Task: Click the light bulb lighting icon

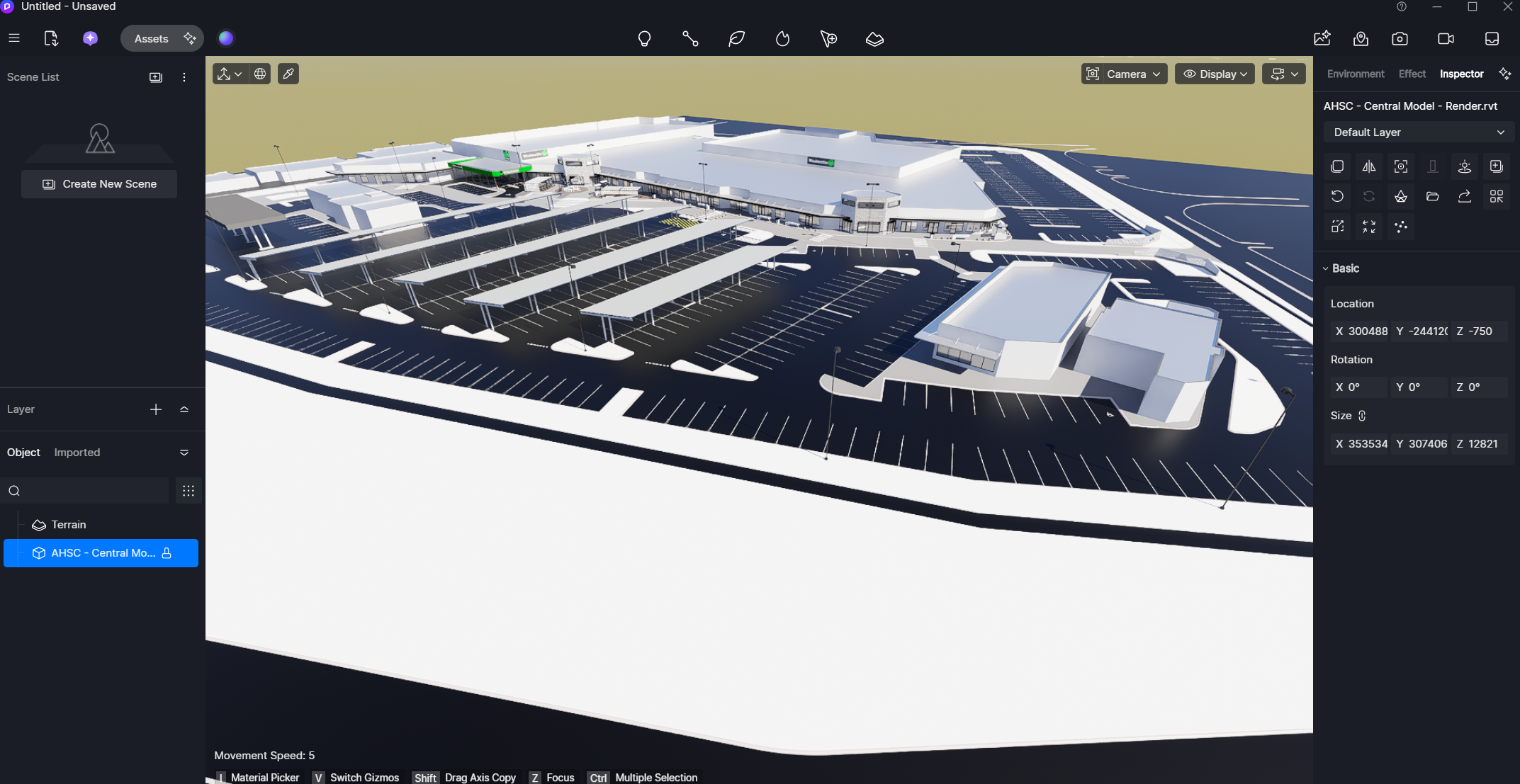Action: [644, 39]
